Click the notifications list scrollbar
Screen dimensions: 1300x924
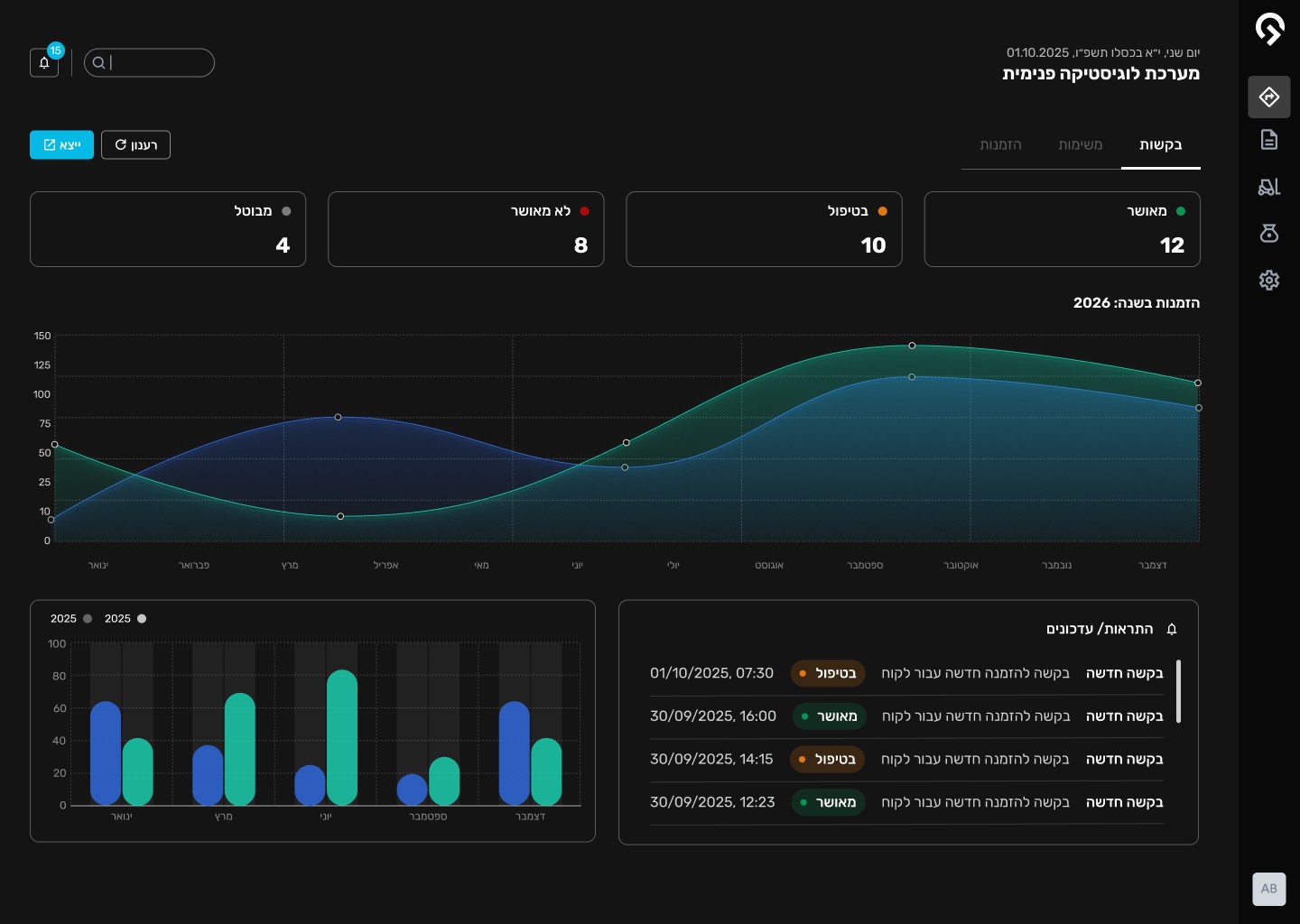coord(1179,691)
